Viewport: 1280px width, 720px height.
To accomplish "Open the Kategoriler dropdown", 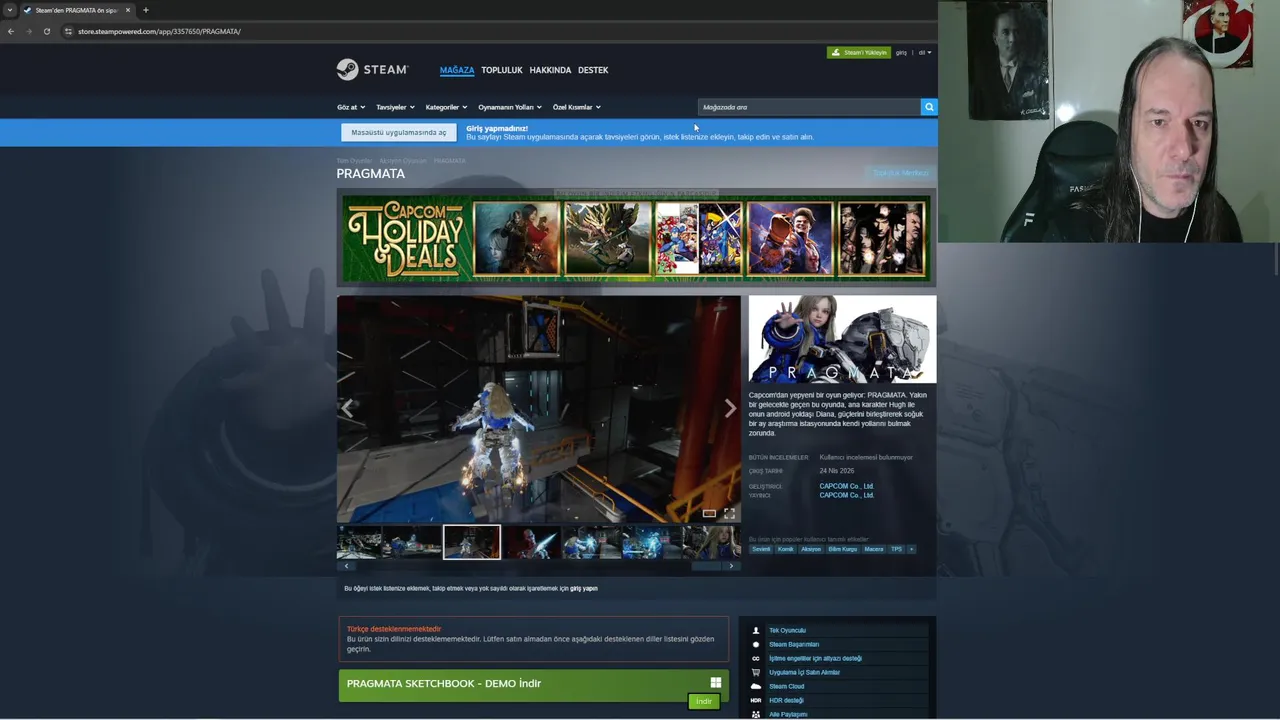I will [446, 107].
